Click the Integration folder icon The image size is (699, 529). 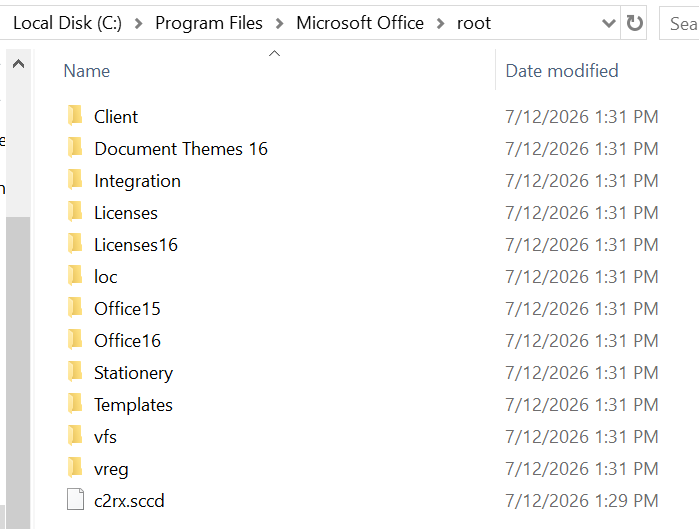pos(75,180)
